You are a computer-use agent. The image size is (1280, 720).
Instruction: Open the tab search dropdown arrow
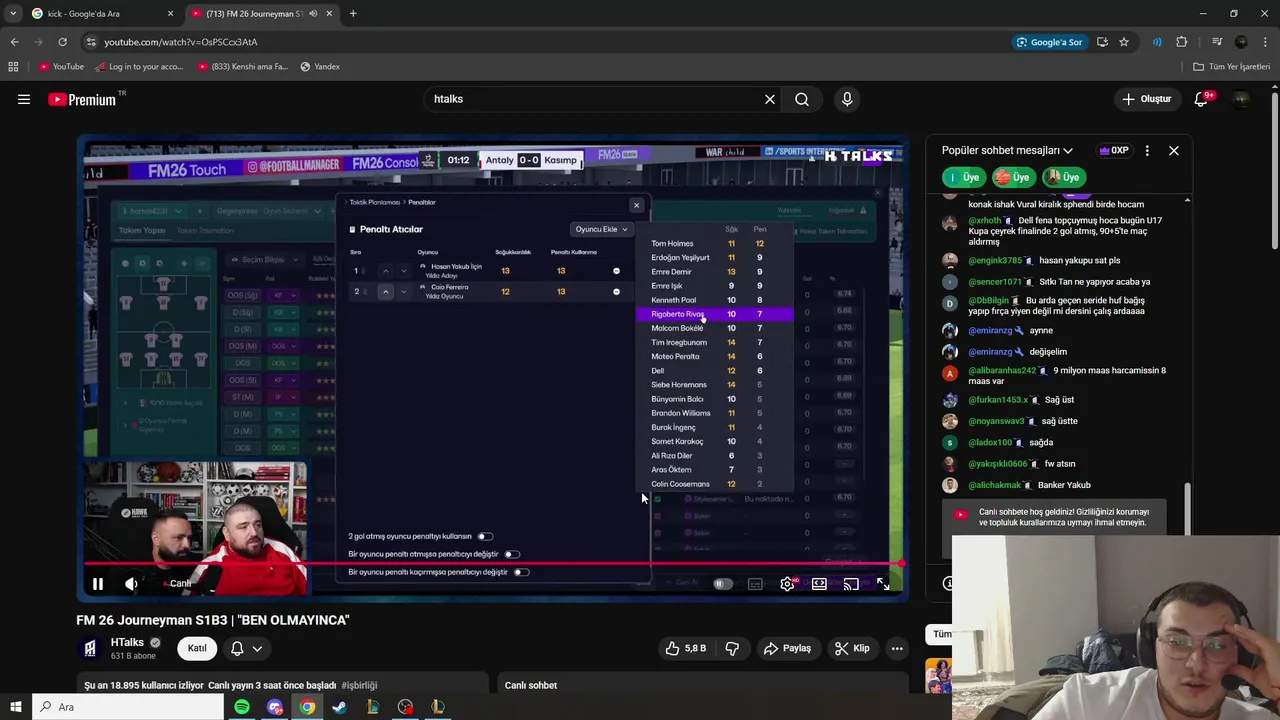click(x=13, y=14)
